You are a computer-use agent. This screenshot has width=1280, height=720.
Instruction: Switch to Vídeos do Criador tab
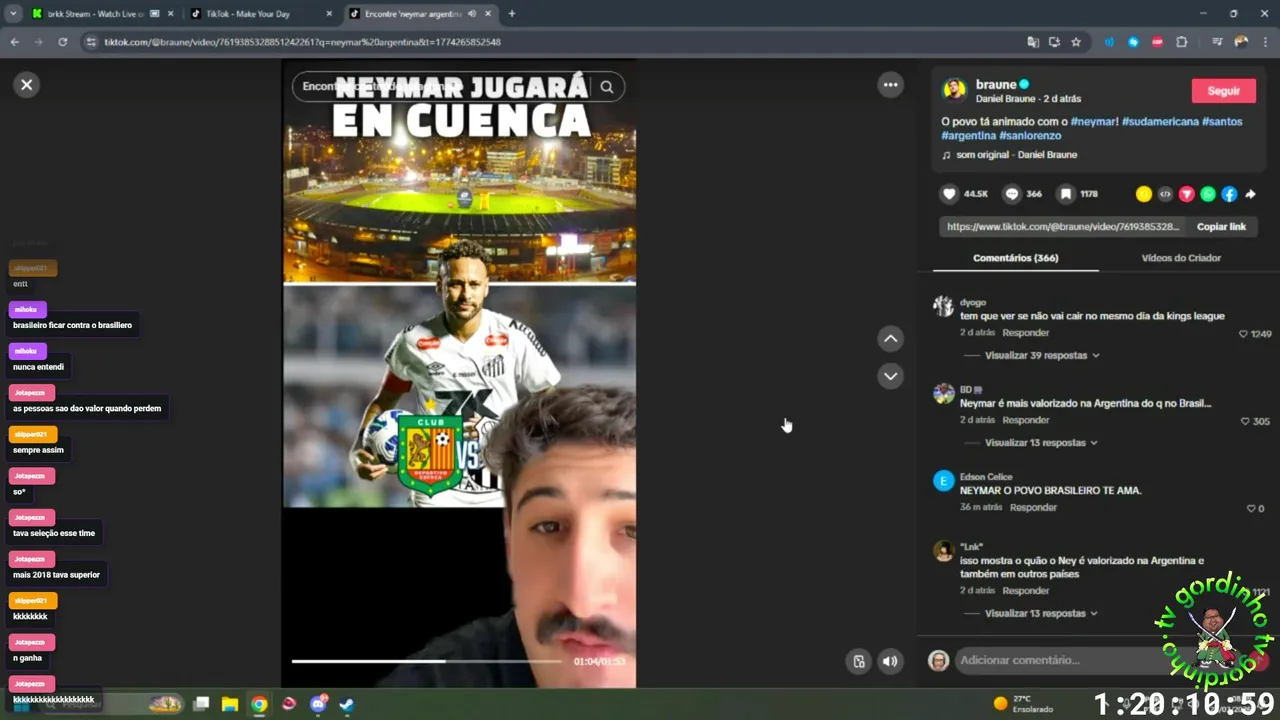[1181, 258]
